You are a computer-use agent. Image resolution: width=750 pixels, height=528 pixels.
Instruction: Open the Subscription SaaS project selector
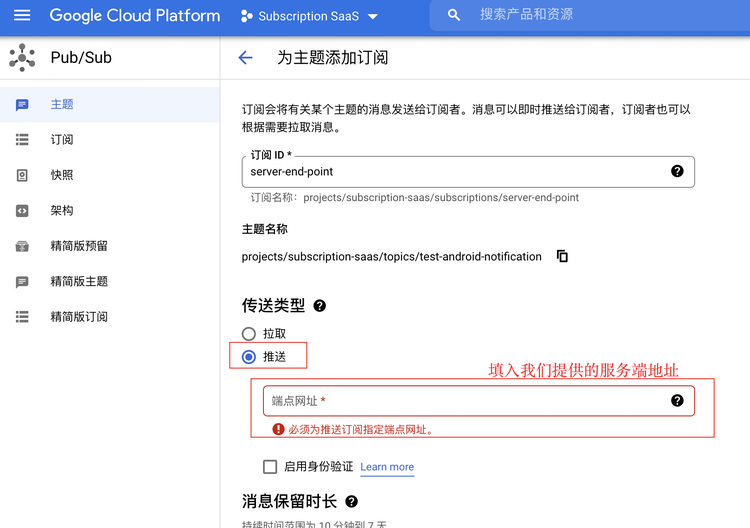309,16
